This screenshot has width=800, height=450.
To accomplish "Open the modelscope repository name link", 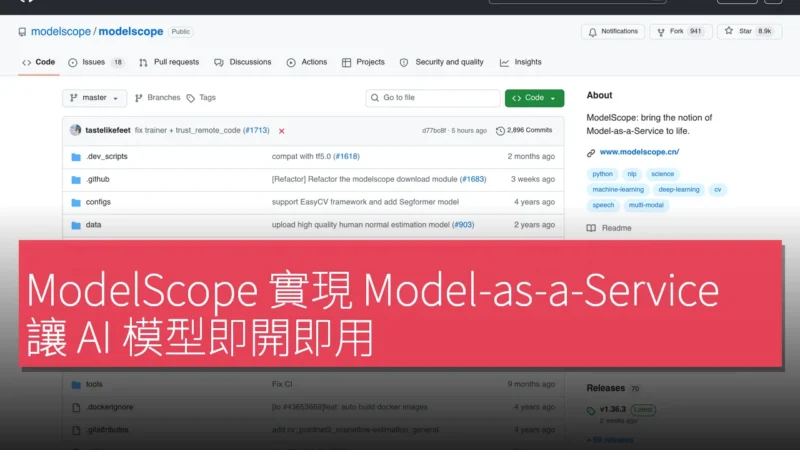I will point(131,32).
